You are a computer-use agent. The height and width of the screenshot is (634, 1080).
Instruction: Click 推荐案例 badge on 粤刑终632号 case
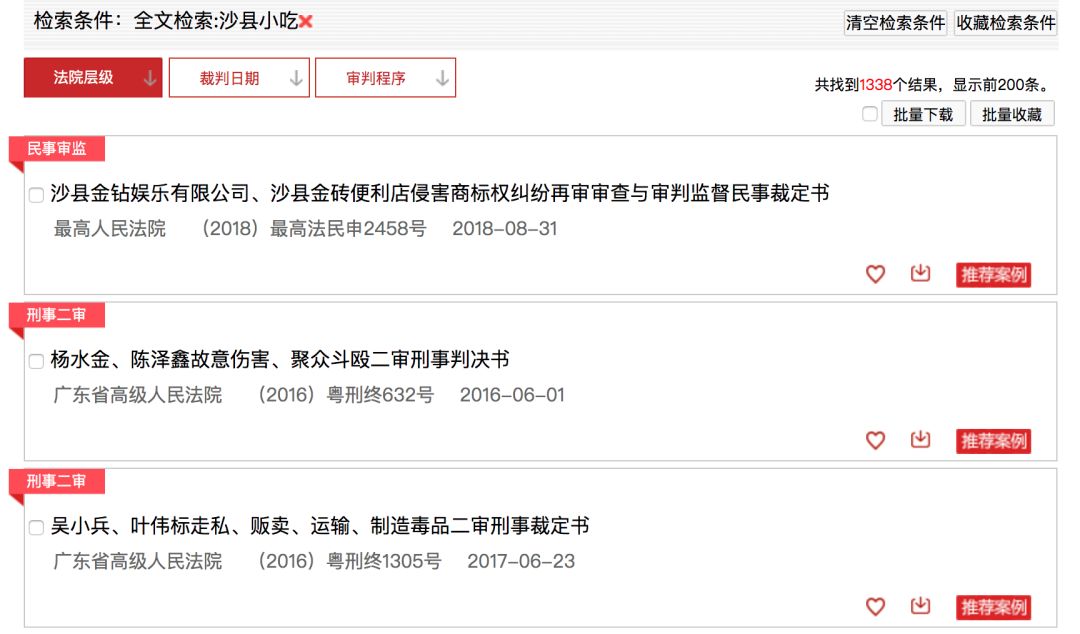pyautogui.click(x=993, y=441)
